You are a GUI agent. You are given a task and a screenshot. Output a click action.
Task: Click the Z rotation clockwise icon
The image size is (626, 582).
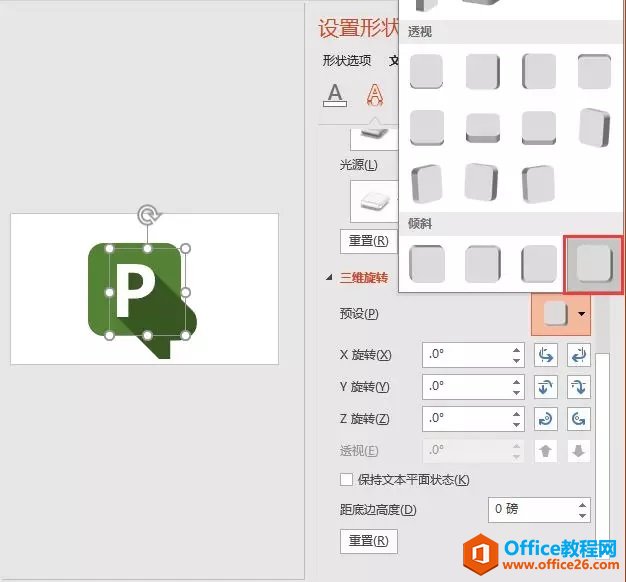pos(547,419)
